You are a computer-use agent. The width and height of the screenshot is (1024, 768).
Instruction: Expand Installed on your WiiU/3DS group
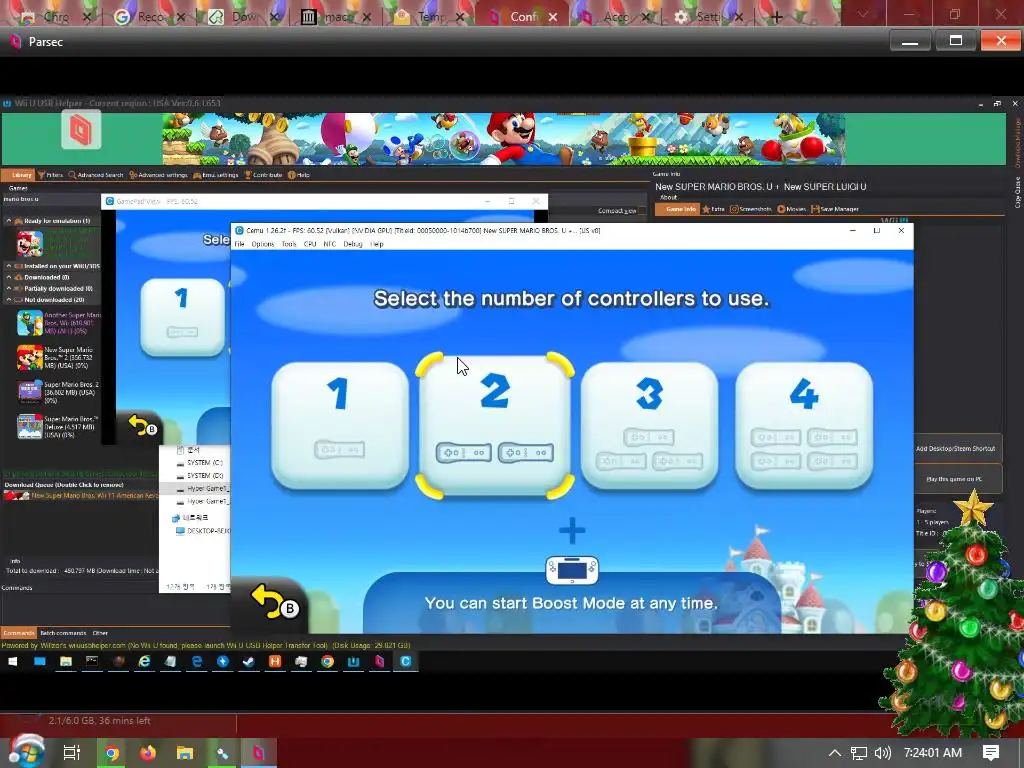9,266
